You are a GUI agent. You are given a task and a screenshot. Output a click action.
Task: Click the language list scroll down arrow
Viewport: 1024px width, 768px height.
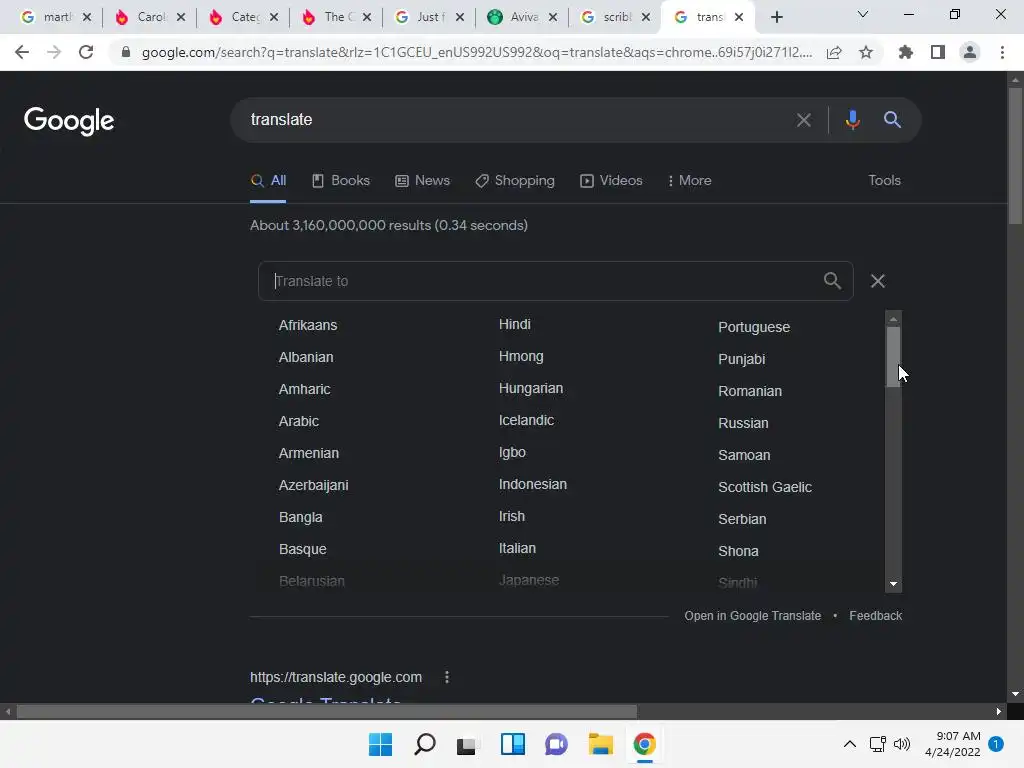click(x=893, y=584)
